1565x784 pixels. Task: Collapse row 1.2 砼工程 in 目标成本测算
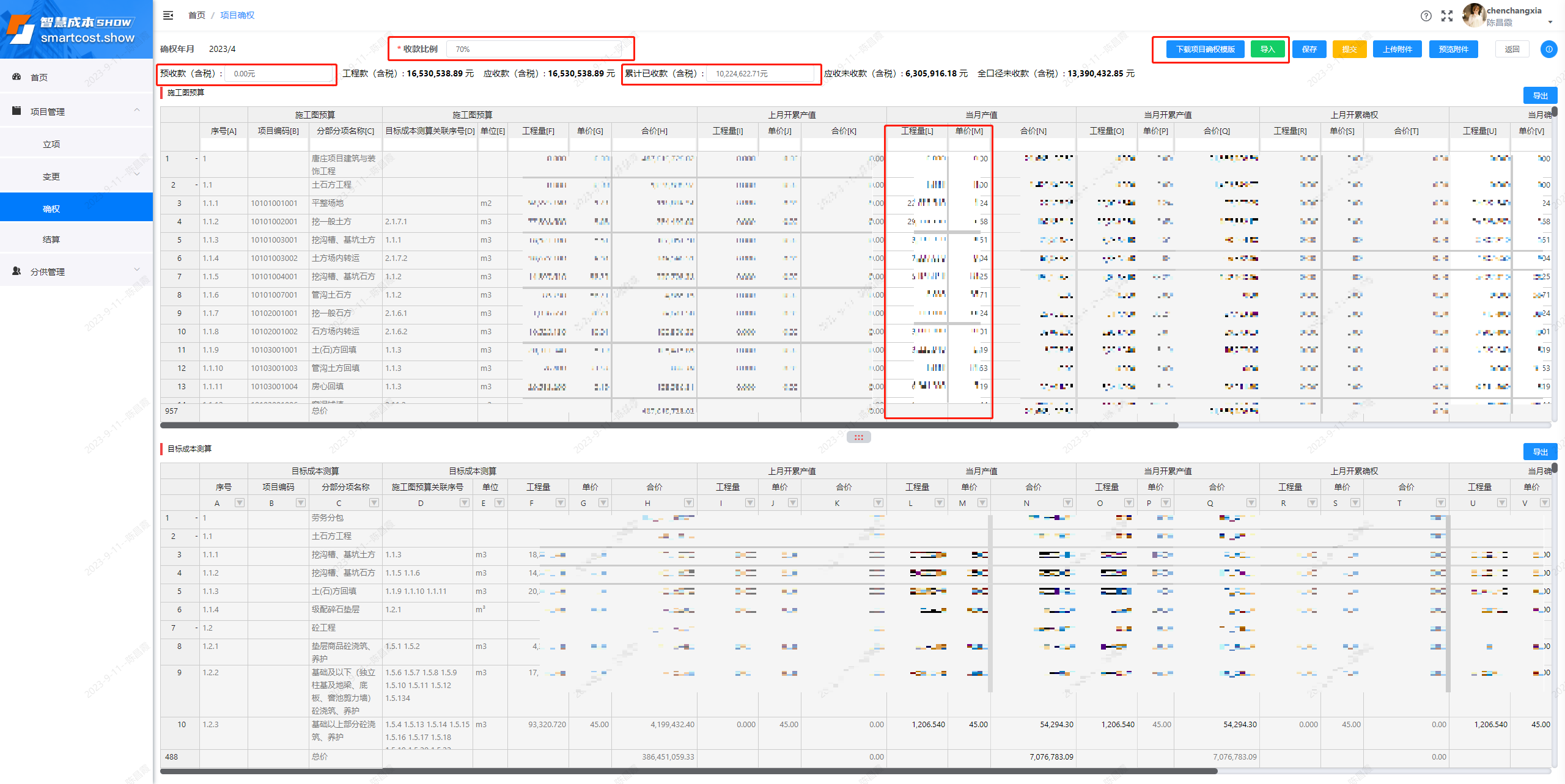coord(196,628)
